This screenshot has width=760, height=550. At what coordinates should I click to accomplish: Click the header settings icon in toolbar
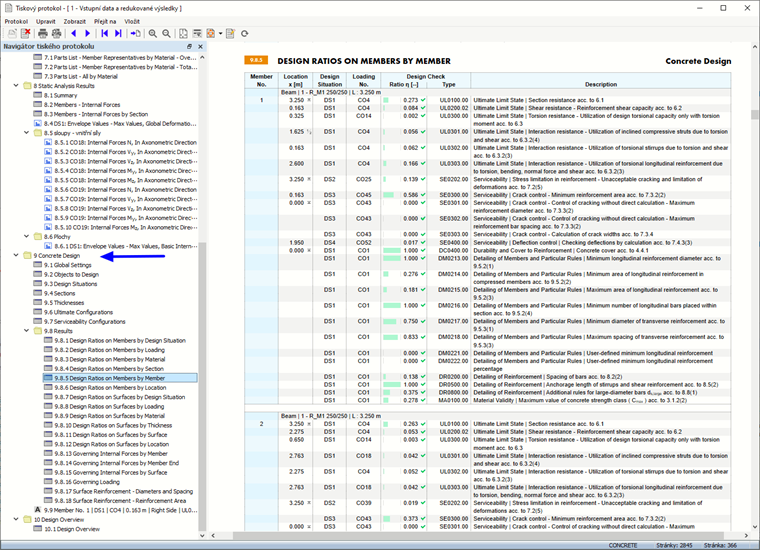(197, 33)
